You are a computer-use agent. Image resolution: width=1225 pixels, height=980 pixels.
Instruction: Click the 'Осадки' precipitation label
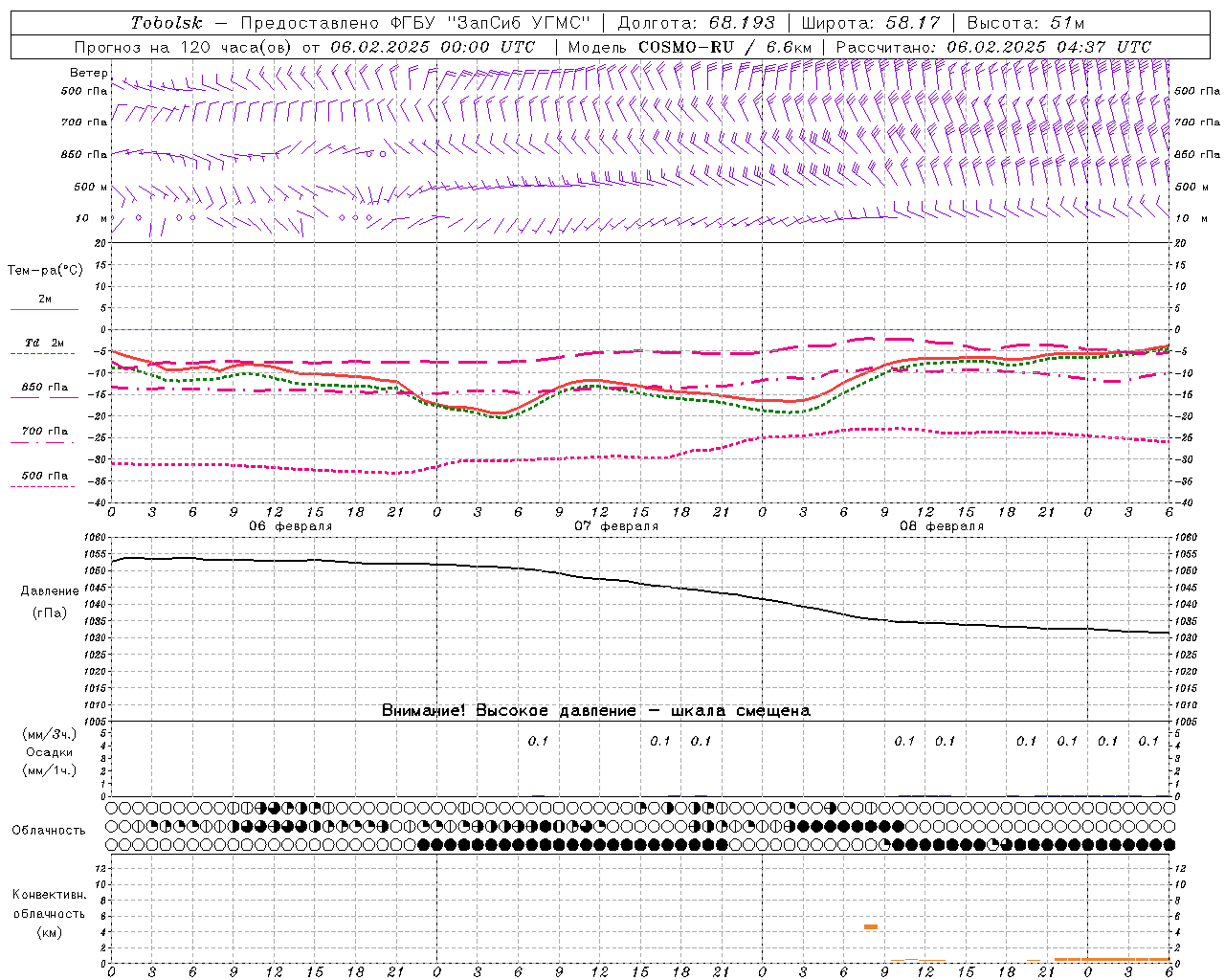pos(50,752)
